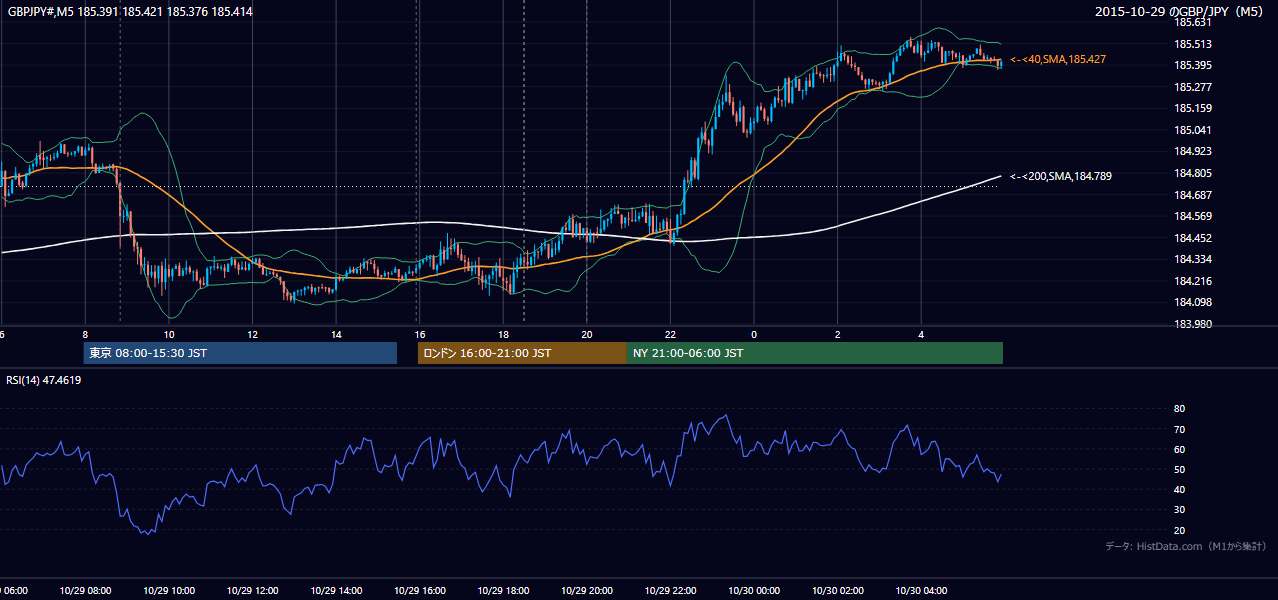Click price axis value 185.513
The height and width of the screenshot is (600, 1278).
(x=1192, y=44)
